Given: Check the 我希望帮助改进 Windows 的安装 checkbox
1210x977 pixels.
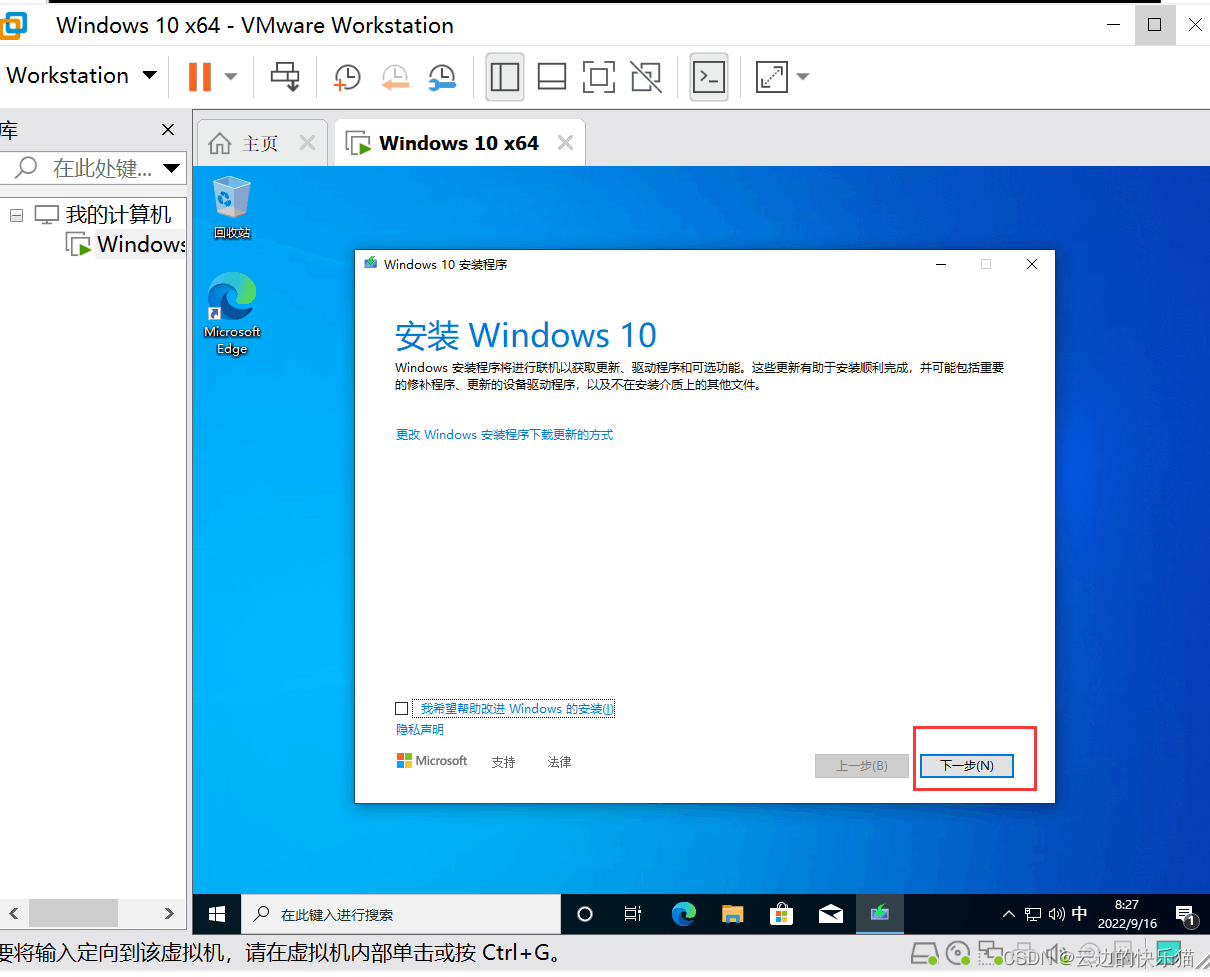Looking at the screenshot, I should pyautogui.click(x=402, y=709).
